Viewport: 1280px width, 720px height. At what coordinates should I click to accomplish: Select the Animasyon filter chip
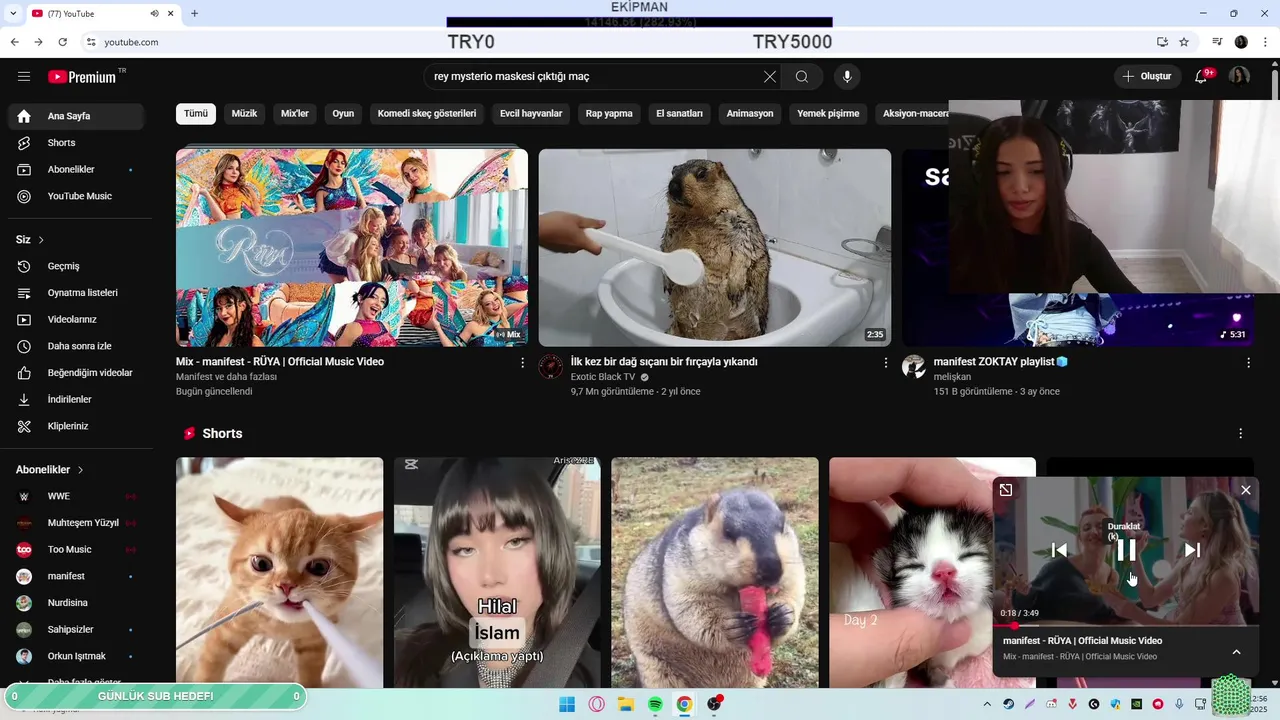(x=750, y=114)
